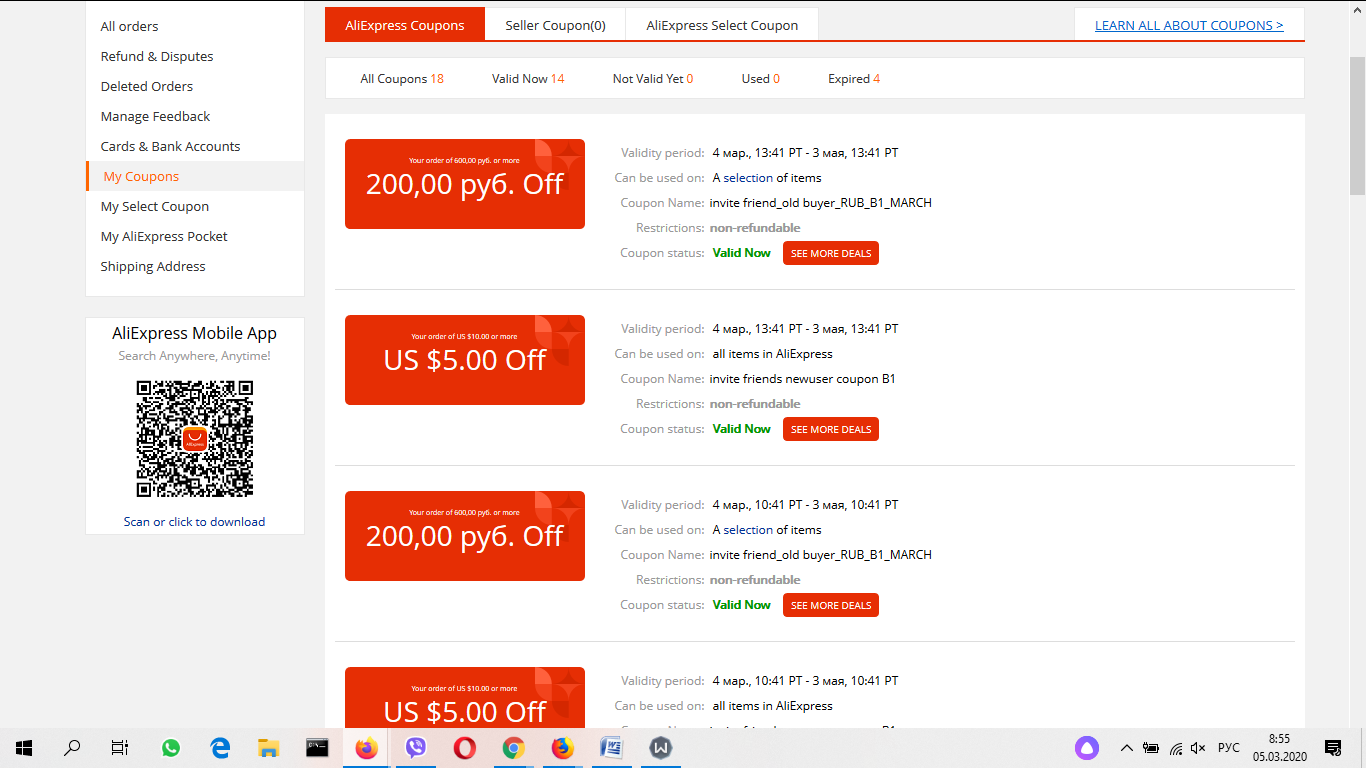The image size is (1366, 768).
Task: Click the coupon name 'invite friends newuser coupon B1'
Action: point(803,379)
